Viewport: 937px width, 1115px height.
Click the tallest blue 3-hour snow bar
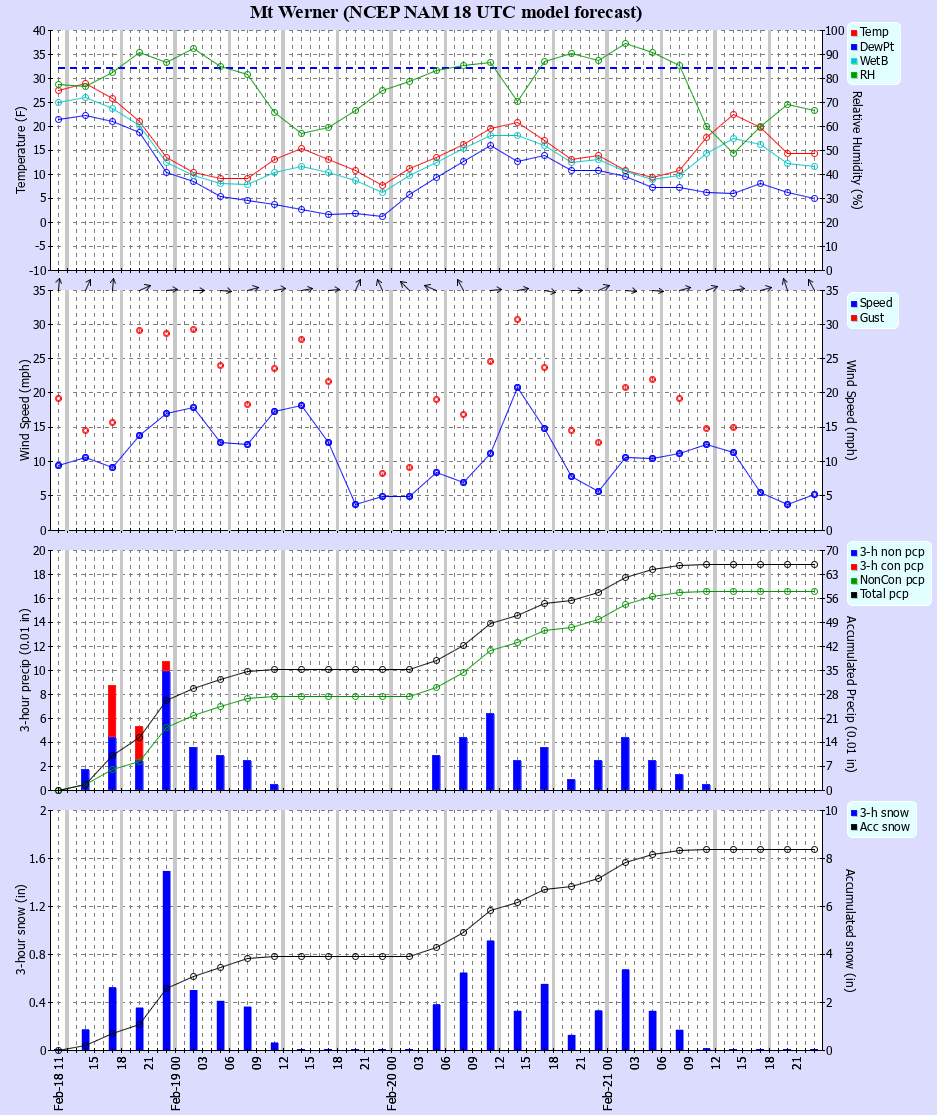click(x=166, y=960)
